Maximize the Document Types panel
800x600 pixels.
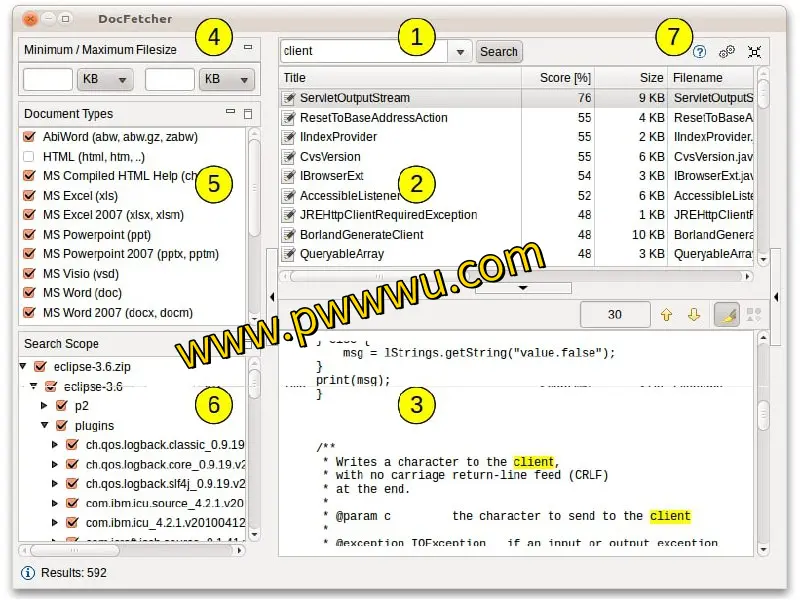pyautogui.click(x=248, y=114)
